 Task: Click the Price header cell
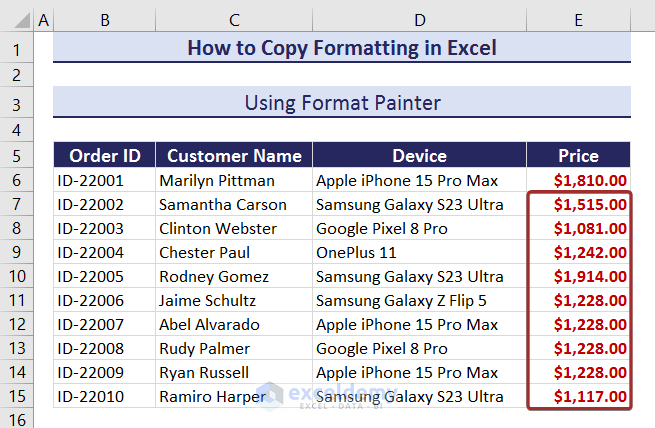click(579, 156)
